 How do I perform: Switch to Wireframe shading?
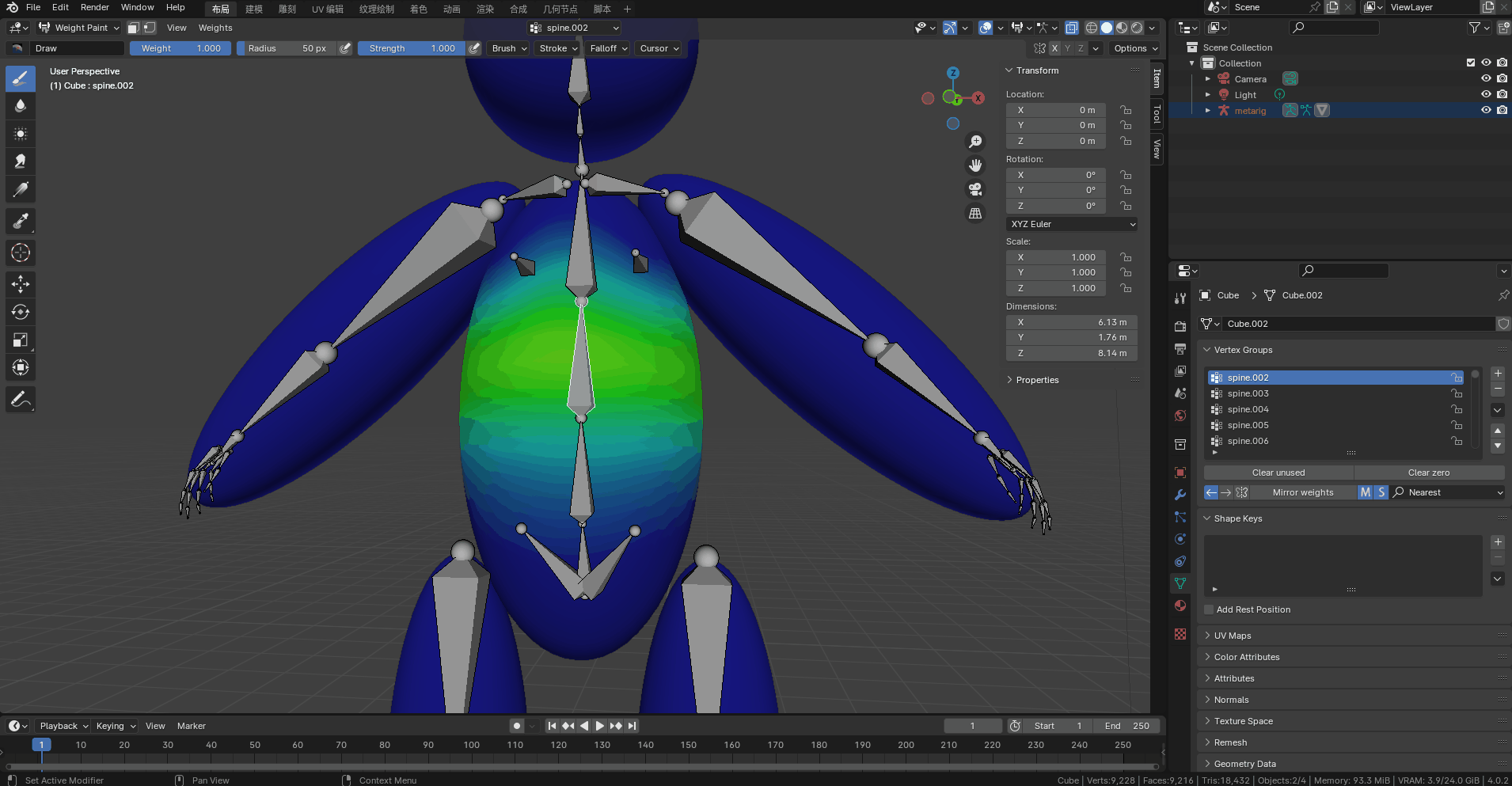coord(1092,28)
